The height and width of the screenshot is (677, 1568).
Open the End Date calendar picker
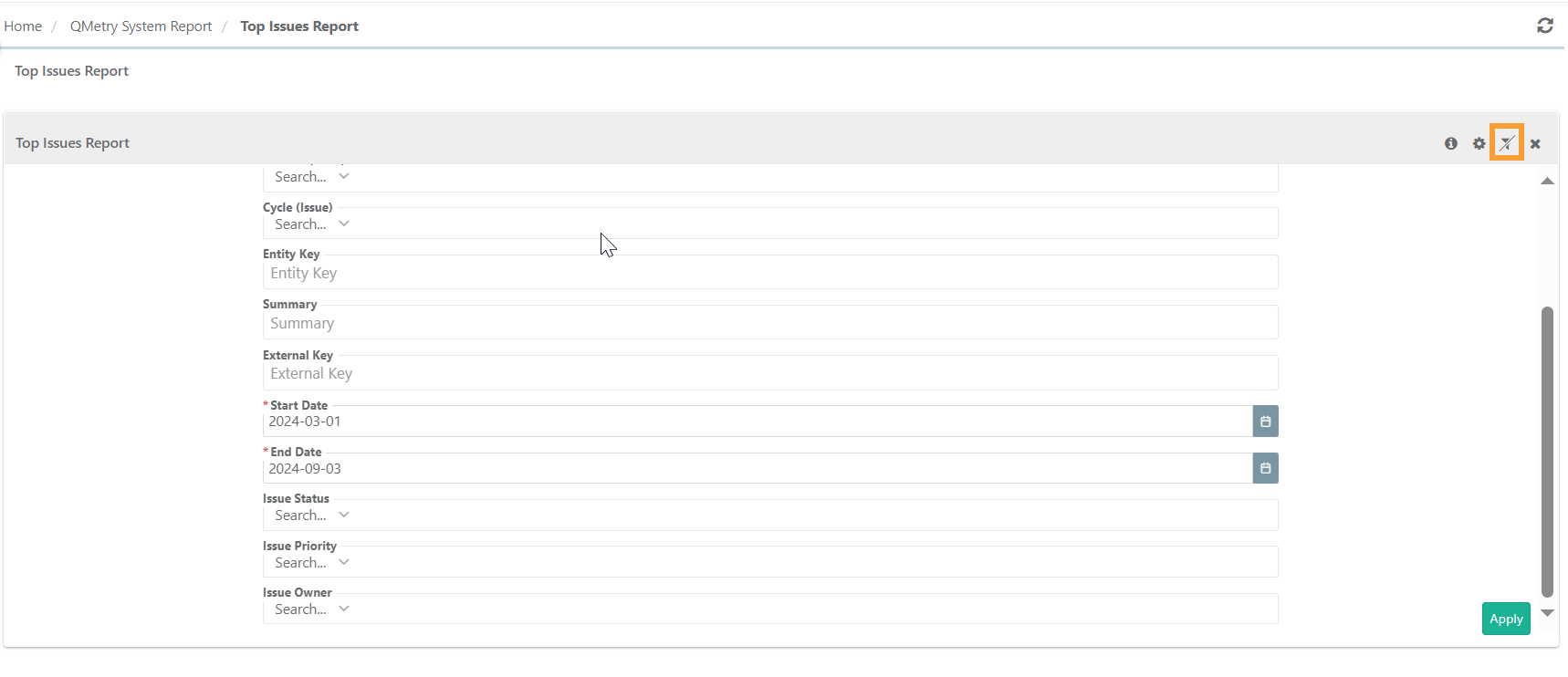coord(1265,468)
